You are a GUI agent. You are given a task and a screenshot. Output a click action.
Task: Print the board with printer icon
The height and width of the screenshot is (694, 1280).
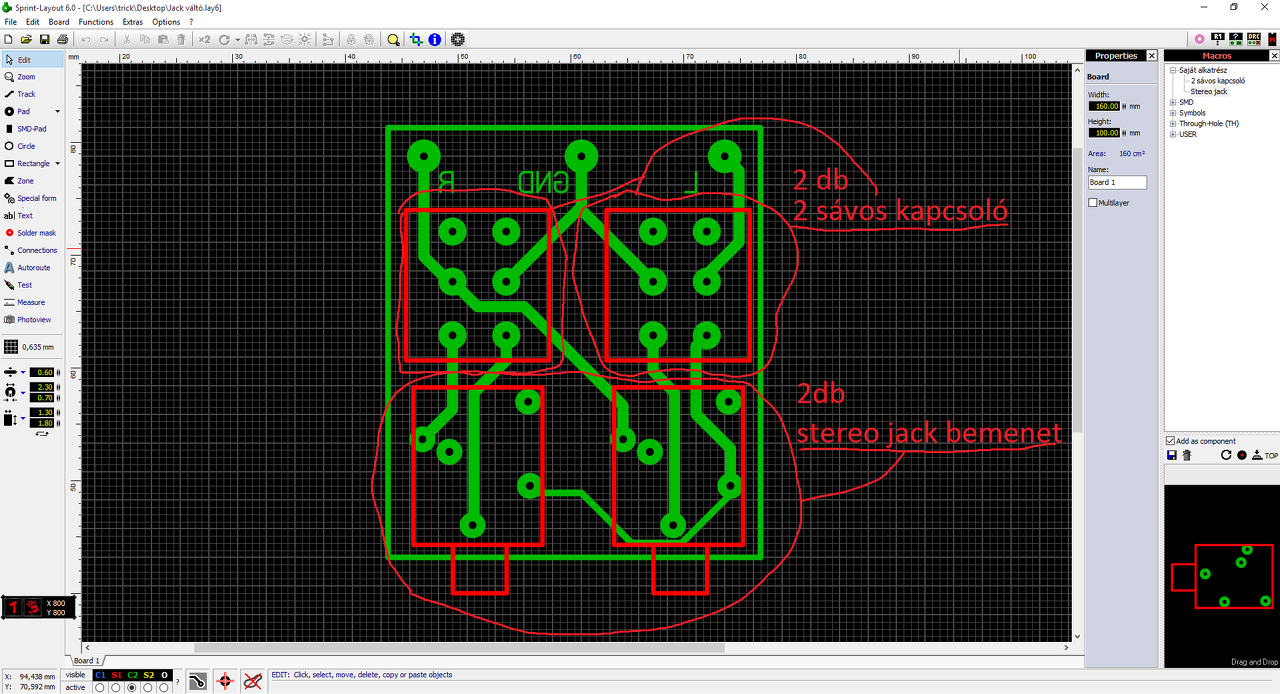[63, 39]
